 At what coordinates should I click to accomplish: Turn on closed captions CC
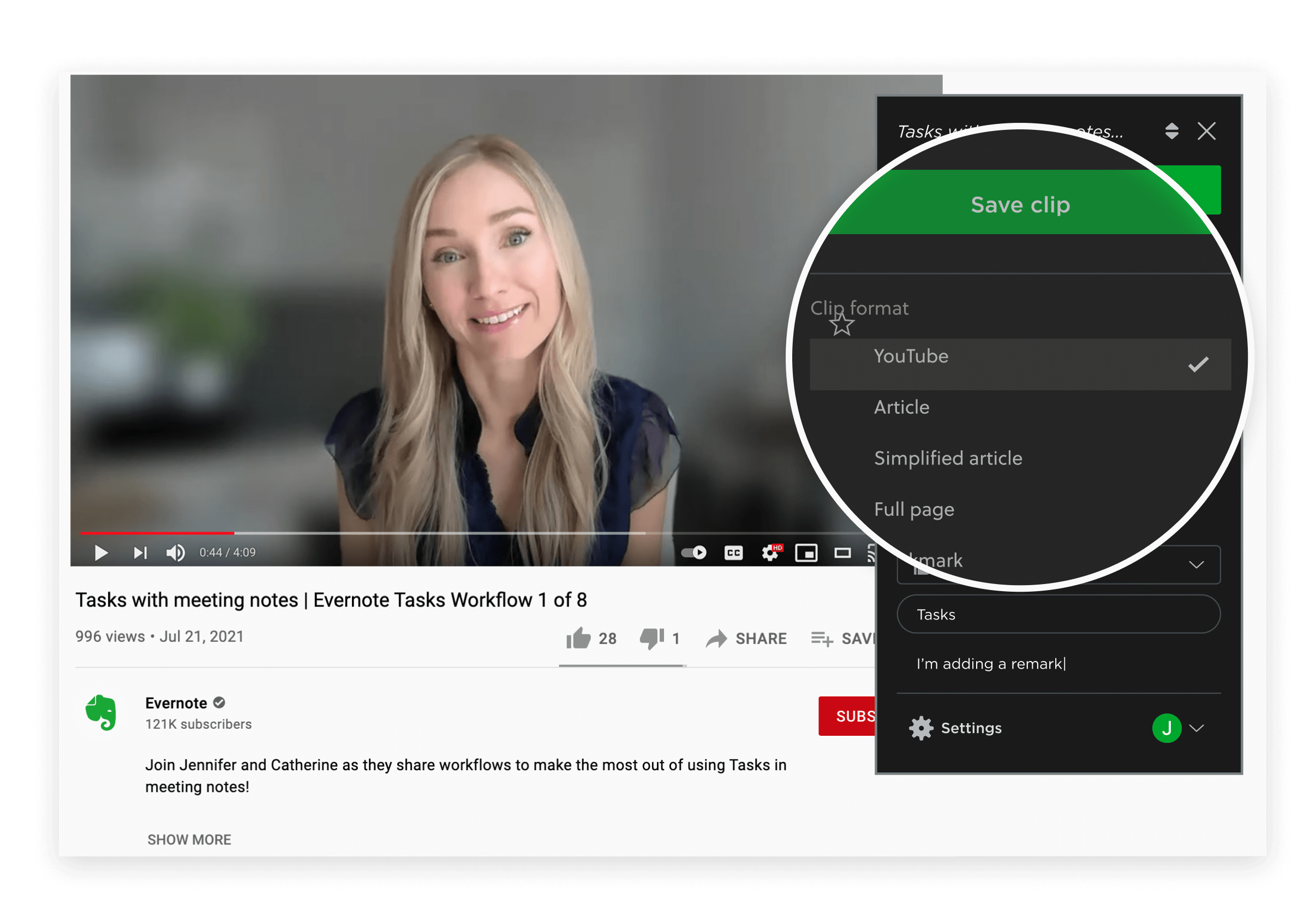point(734,553)
